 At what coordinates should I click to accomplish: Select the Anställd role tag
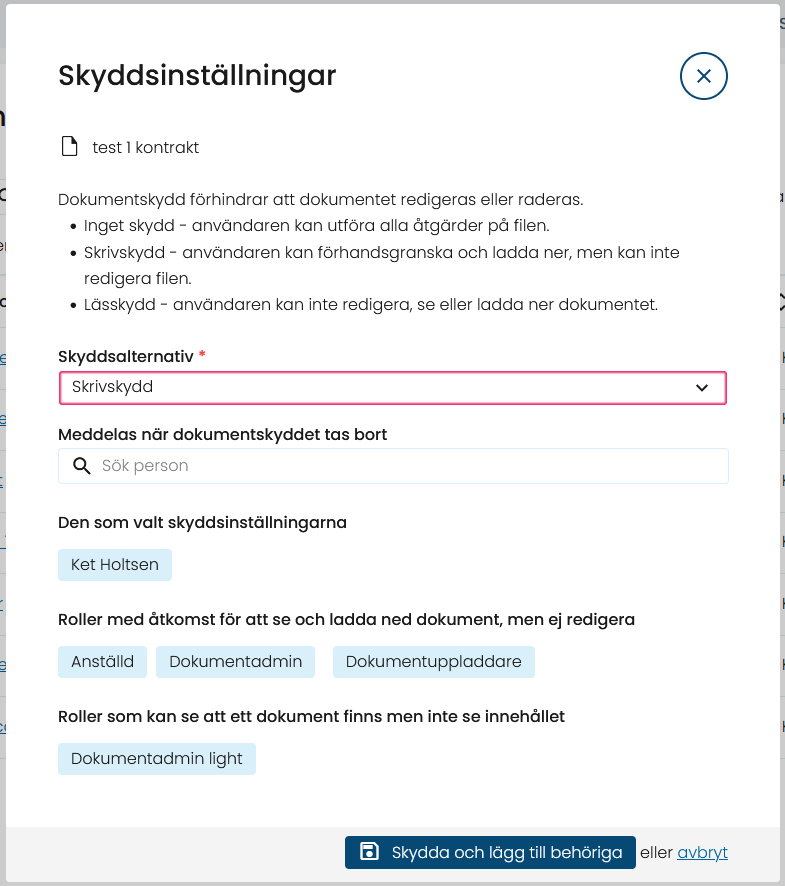tap(102, 662)
